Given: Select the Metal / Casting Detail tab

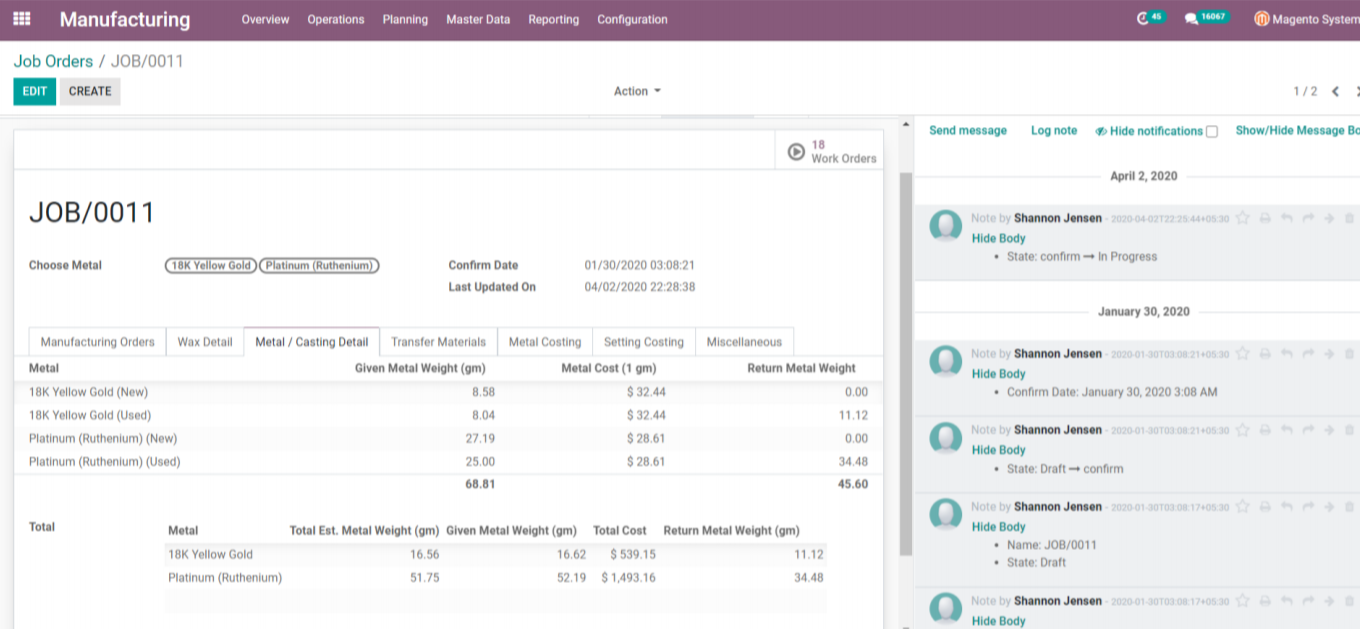Looking at the screenshot, I should pyautogui.click(x=312, y=342).
